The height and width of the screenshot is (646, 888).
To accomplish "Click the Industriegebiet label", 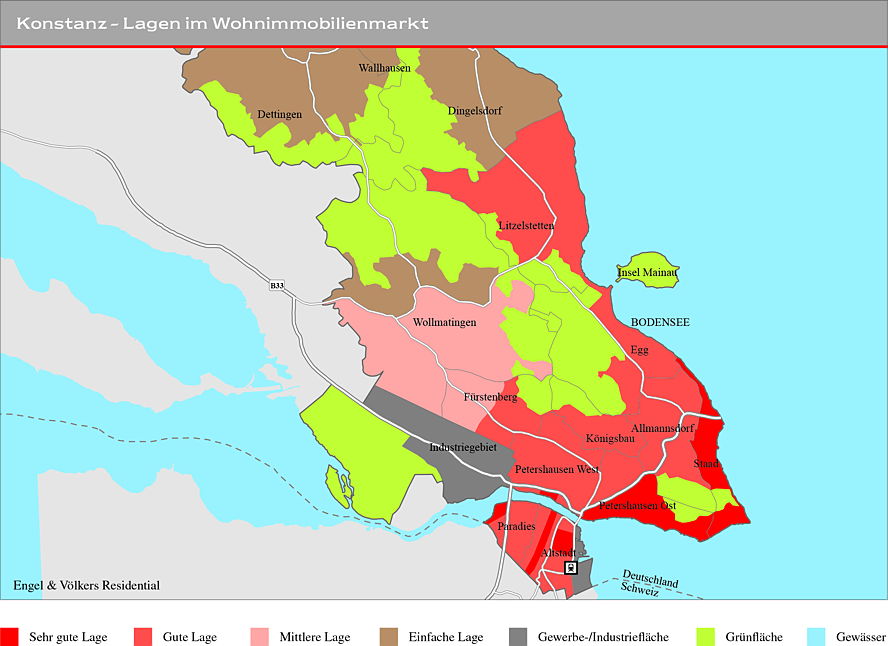I will pyautogui.click(x=463, y=447).
